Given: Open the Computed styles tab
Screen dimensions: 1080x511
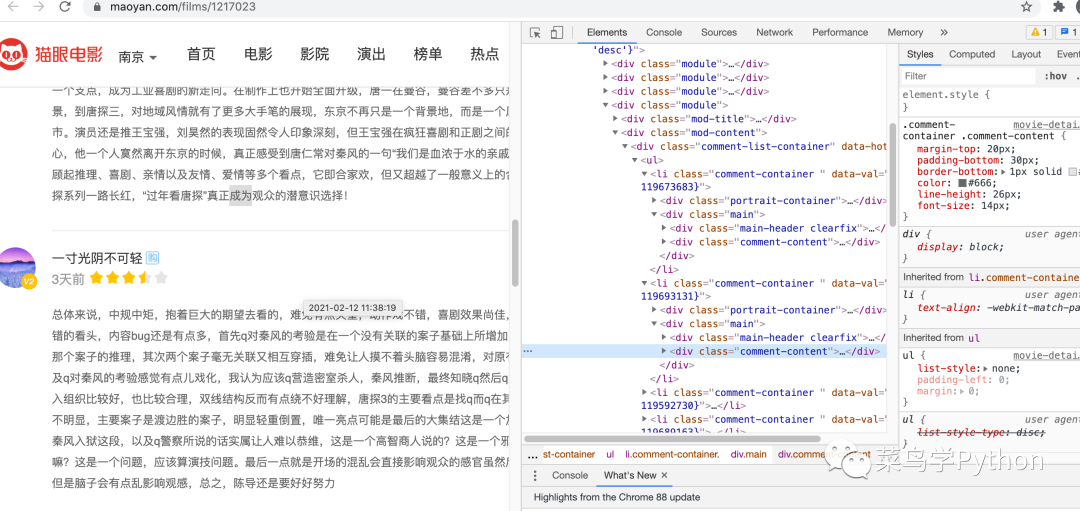Looking at the screenshot, I should [x=971, y=55].
